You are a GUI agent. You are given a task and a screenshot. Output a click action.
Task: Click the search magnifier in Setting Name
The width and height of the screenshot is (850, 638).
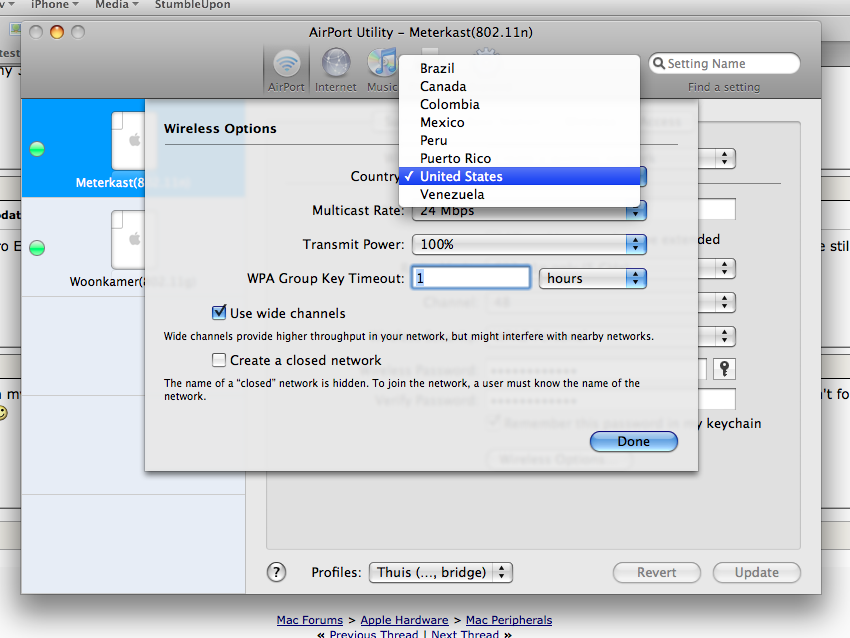point(659,63)
